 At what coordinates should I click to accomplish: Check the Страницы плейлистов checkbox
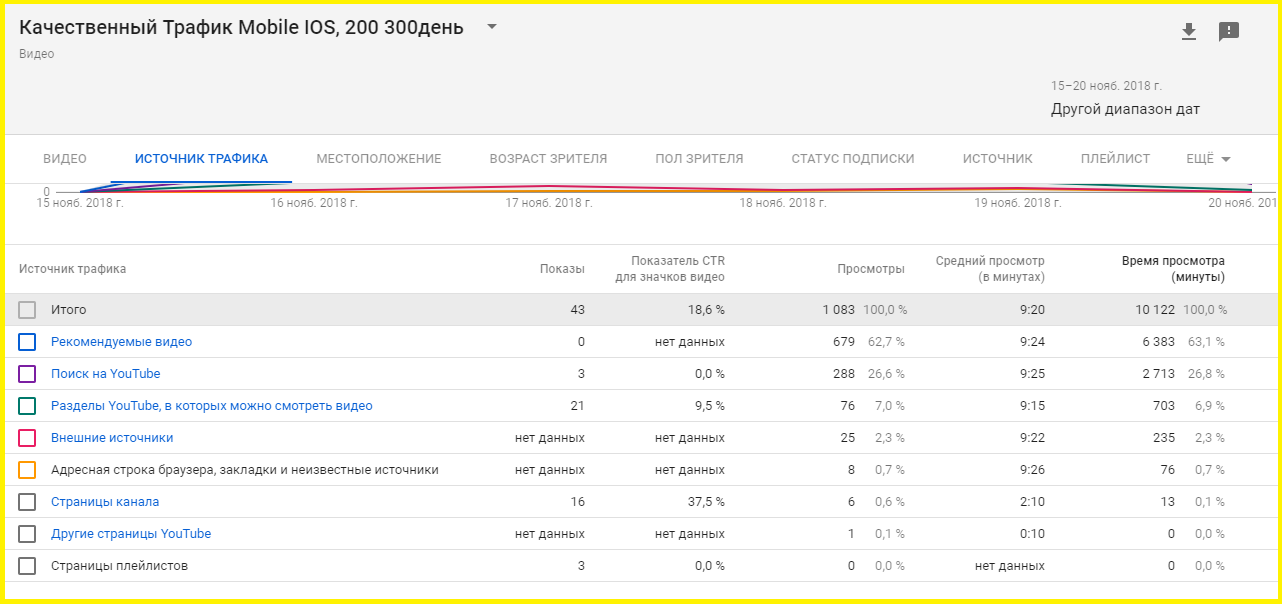27,566
